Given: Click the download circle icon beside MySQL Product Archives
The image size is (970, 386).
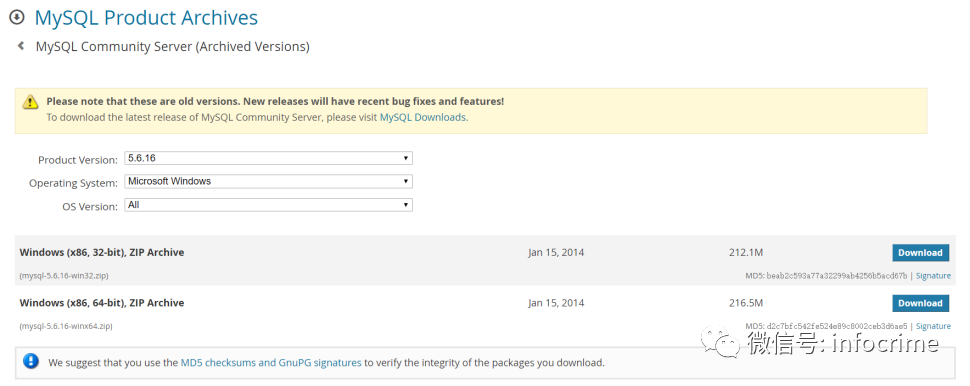Looking at the screenshot, I should 17,17.
